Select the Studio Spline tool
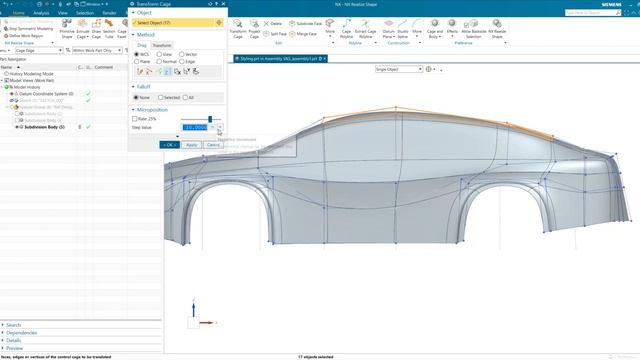 click(402, 29)
